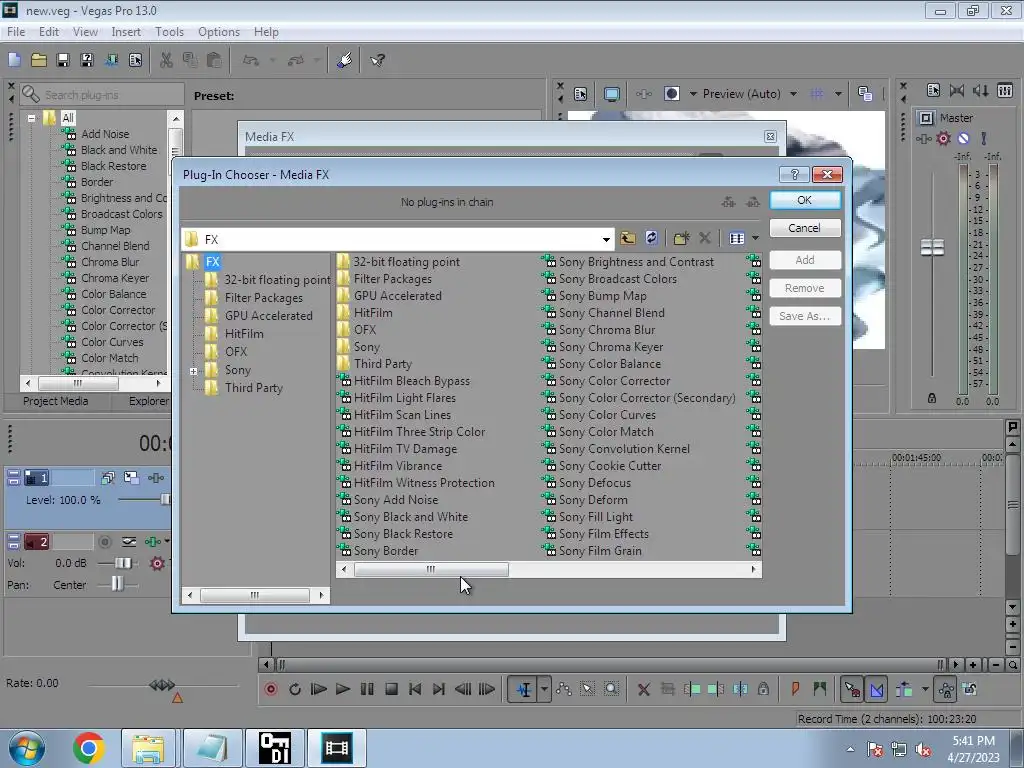Open the Options menu
Viewport: 1024px width, 768px height.
click(219, 31)
